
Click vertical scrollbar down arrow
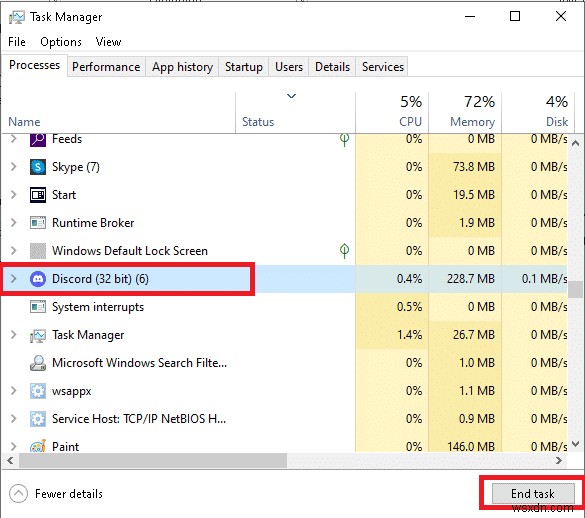575,444
